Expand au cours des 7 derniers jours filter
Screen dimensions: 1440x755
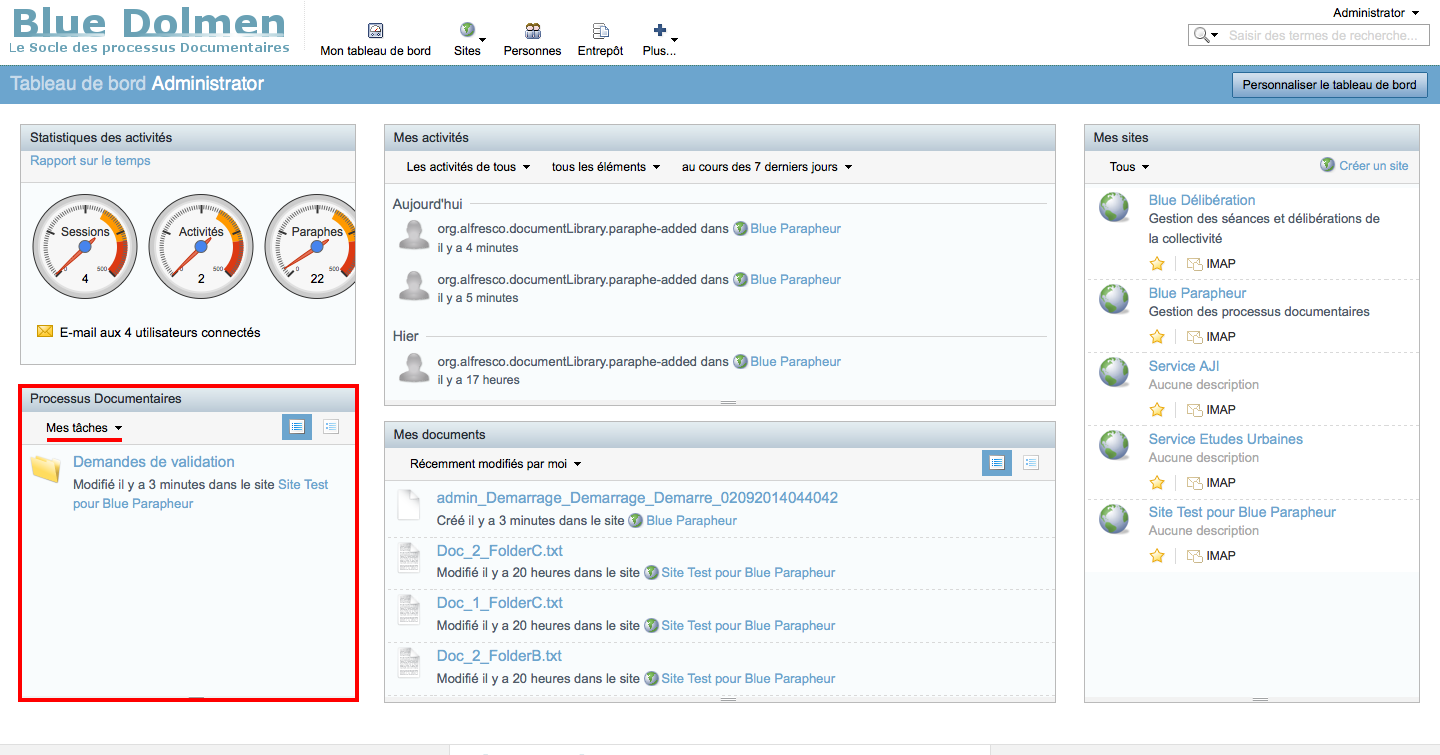(x=767, y=167)
